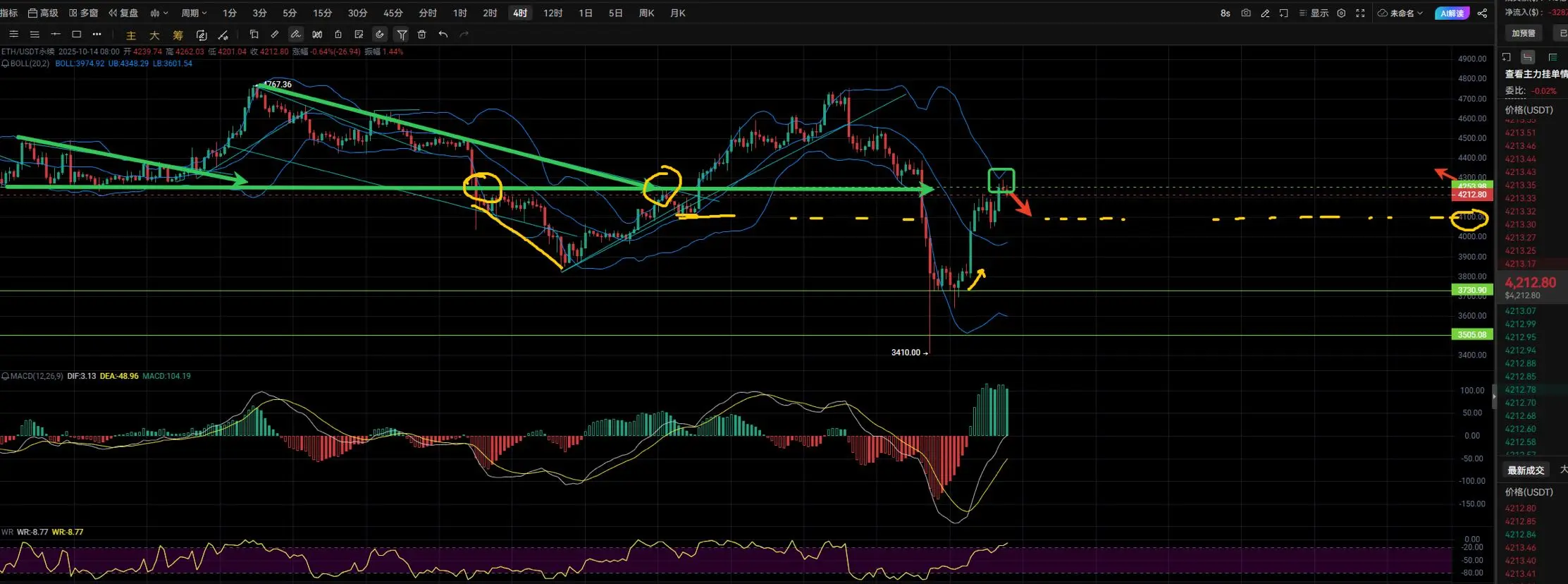Select the green order list view icon

[x=1552, y=57]
